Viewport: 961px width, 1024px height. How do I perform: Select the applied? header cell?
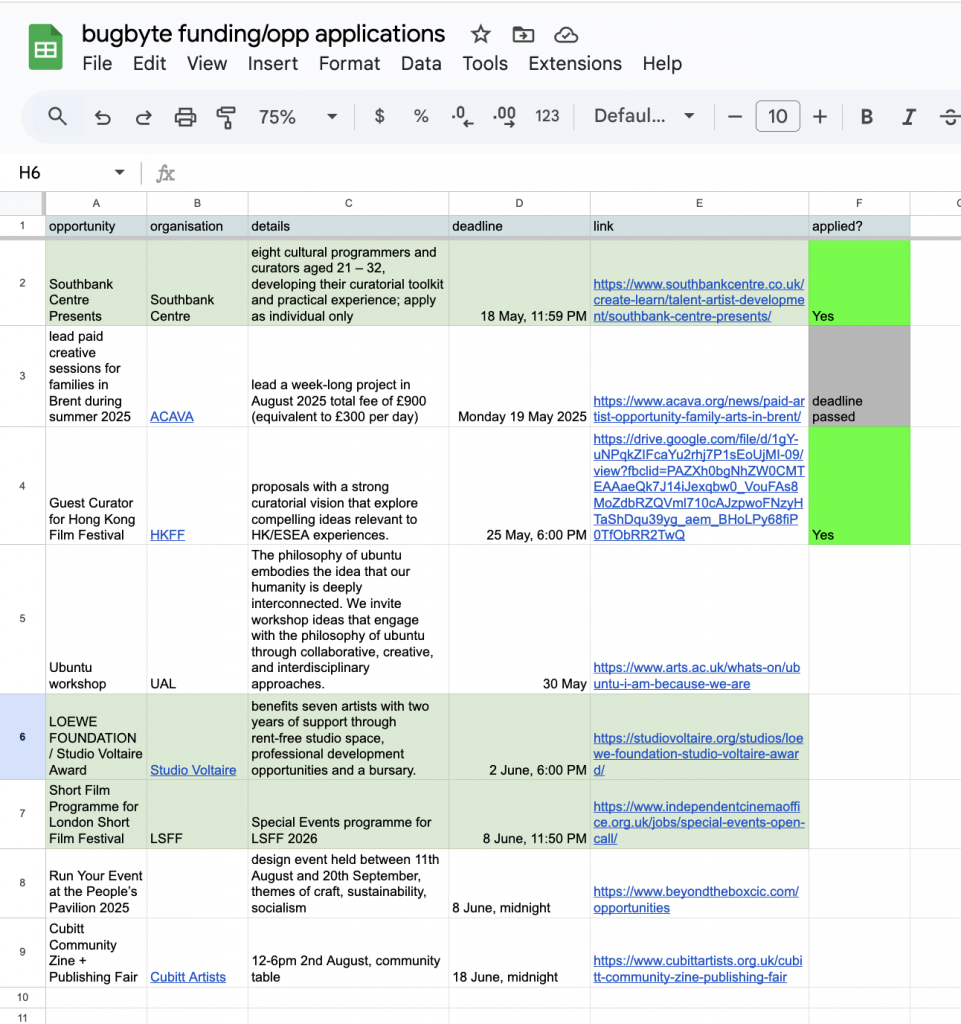pyautogui.click(x=859, y=226)
